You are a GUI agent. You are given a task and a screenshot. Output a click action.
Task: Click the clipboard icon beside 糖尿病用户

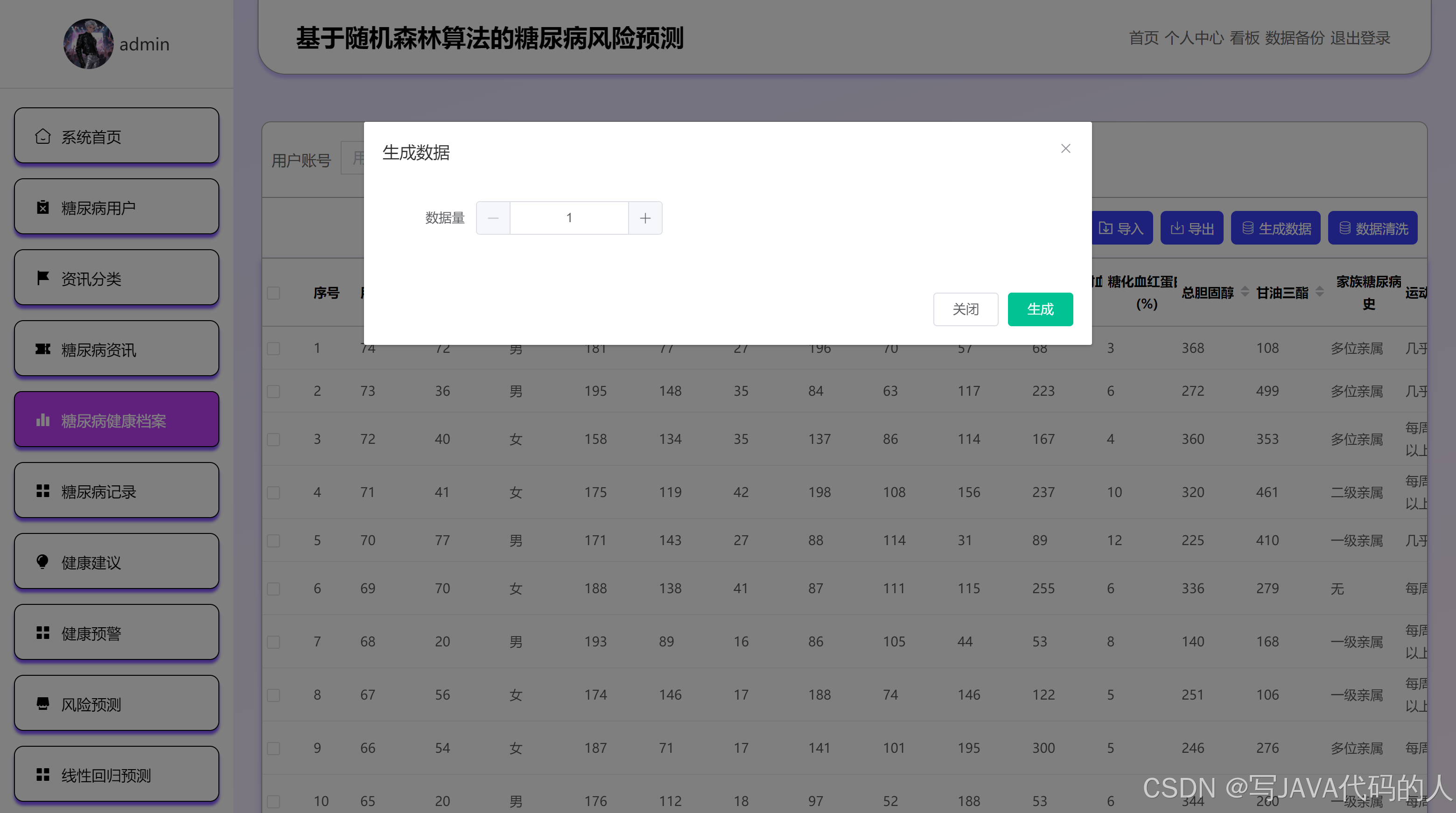pos(43,208)
